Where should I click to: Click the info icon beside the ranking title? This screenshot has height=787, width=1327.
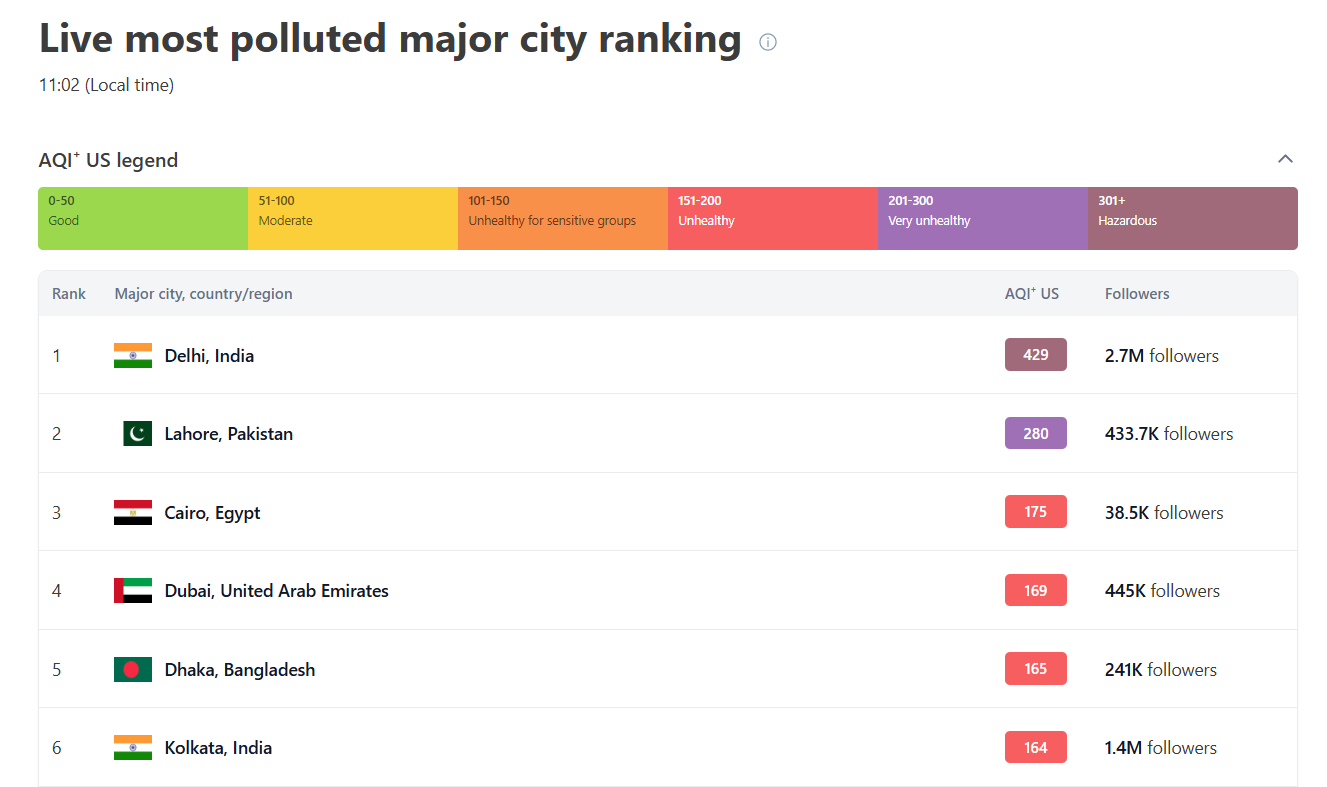click(768, 42)
